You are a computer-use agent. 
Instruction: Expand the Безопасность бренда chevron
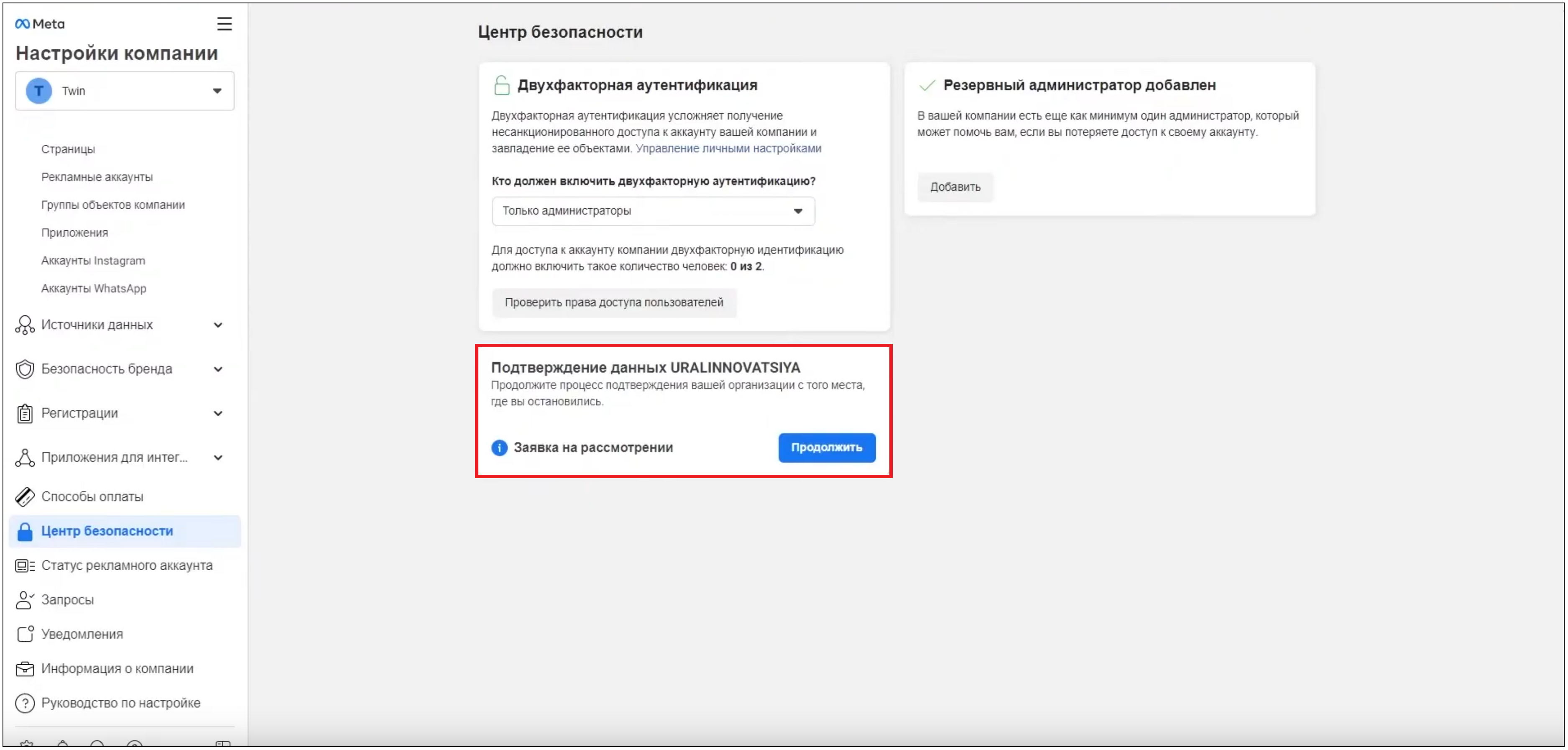click(218, 369)
